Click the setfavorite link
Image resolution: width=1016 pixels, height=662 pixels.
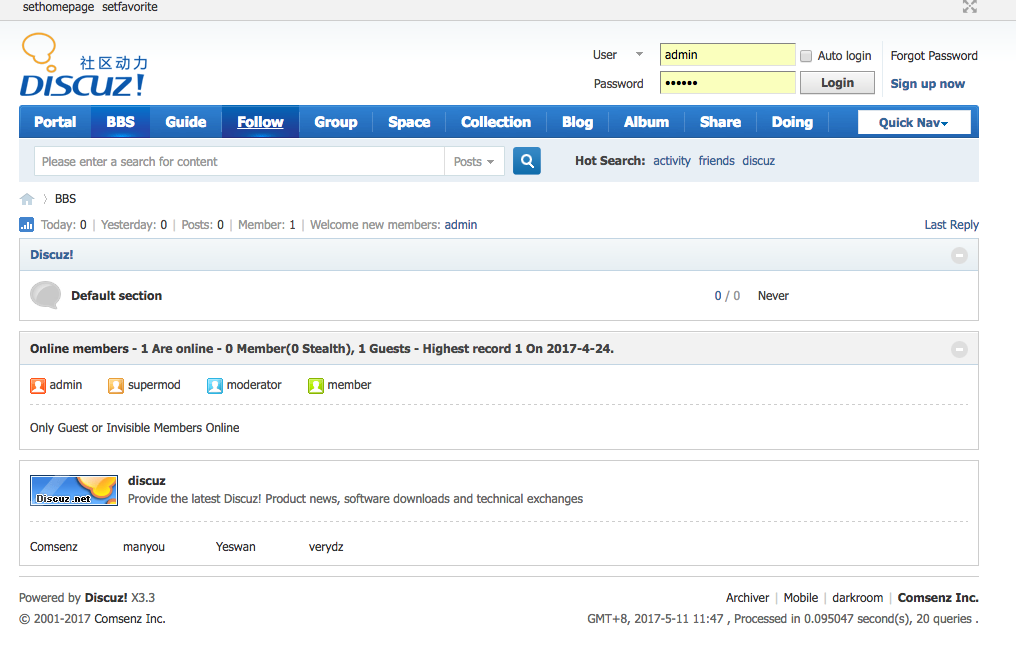tap(130, 7)
